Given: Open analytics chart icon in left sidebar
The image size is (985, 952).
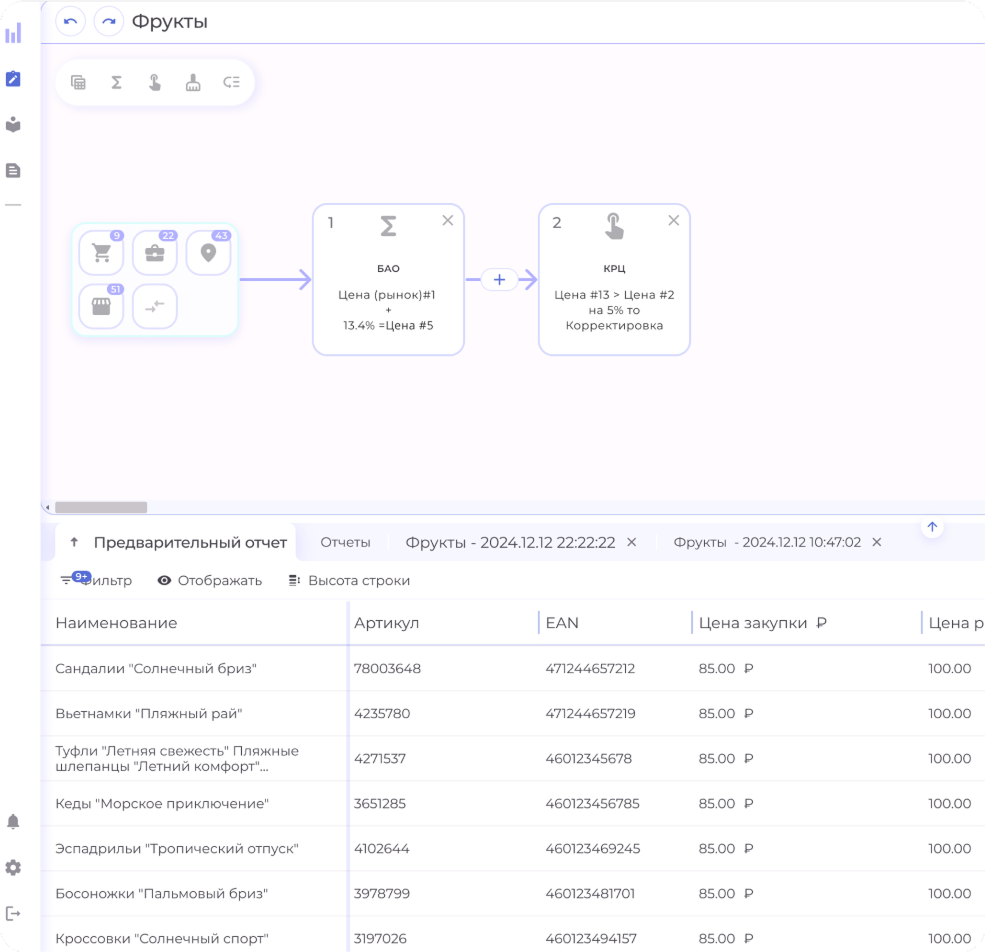Looking at the screenshot, I should (13, 33).
